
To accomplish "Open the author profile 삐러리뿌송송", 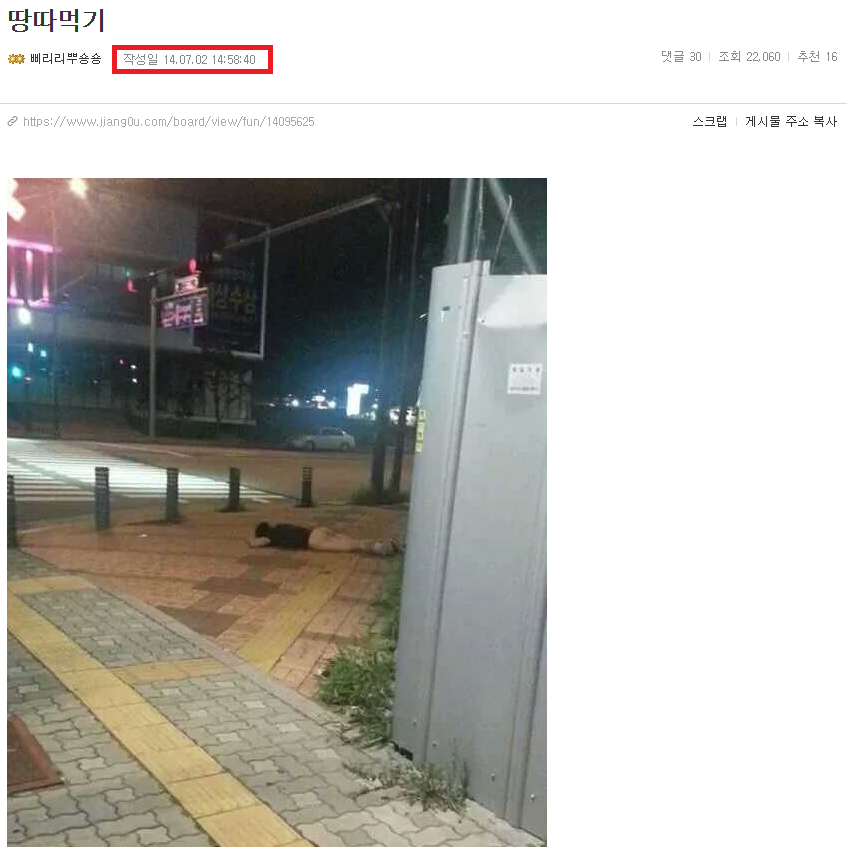I will click(x=66, y=59).
